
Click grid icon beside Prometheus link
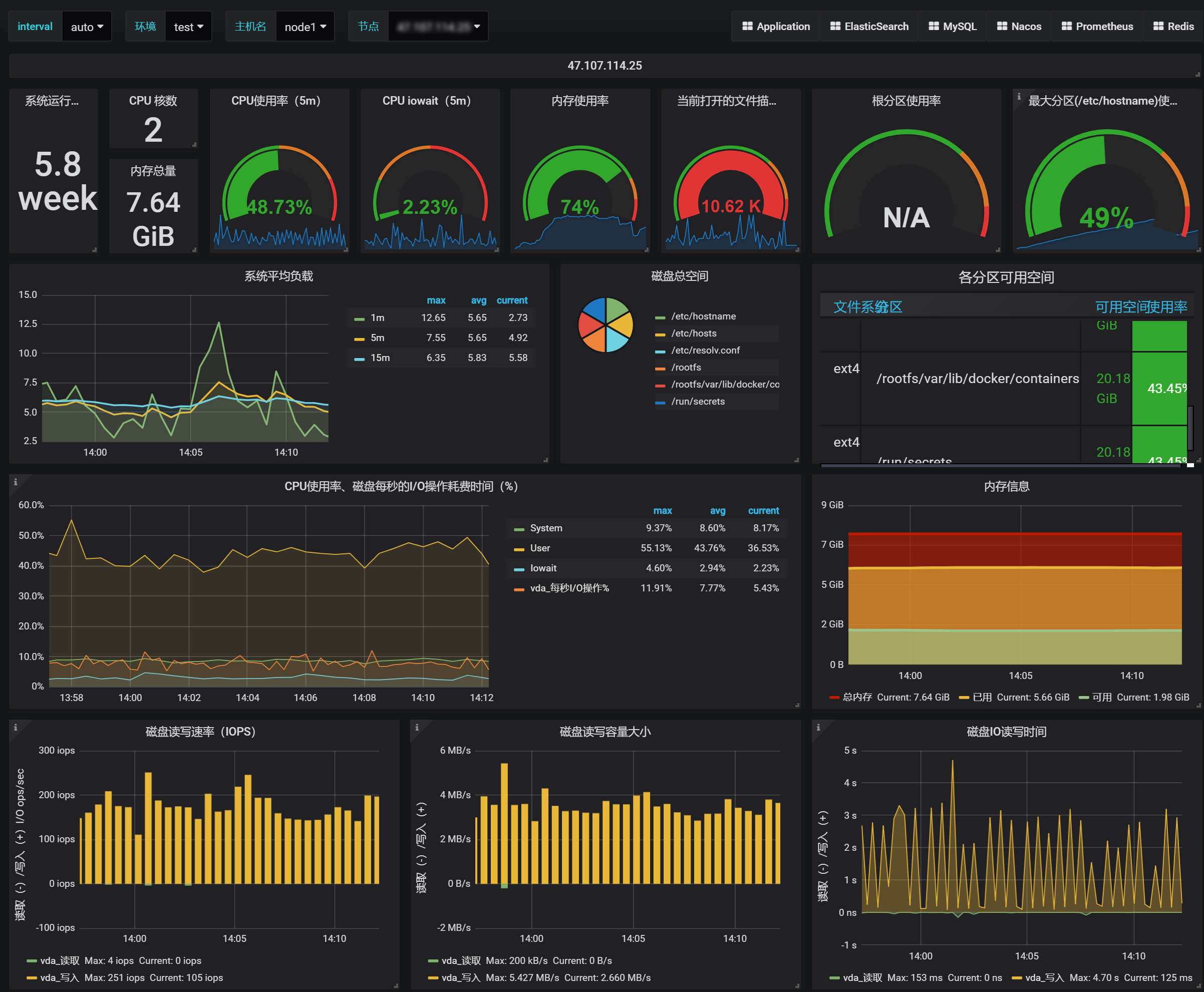pos(1066,26)
